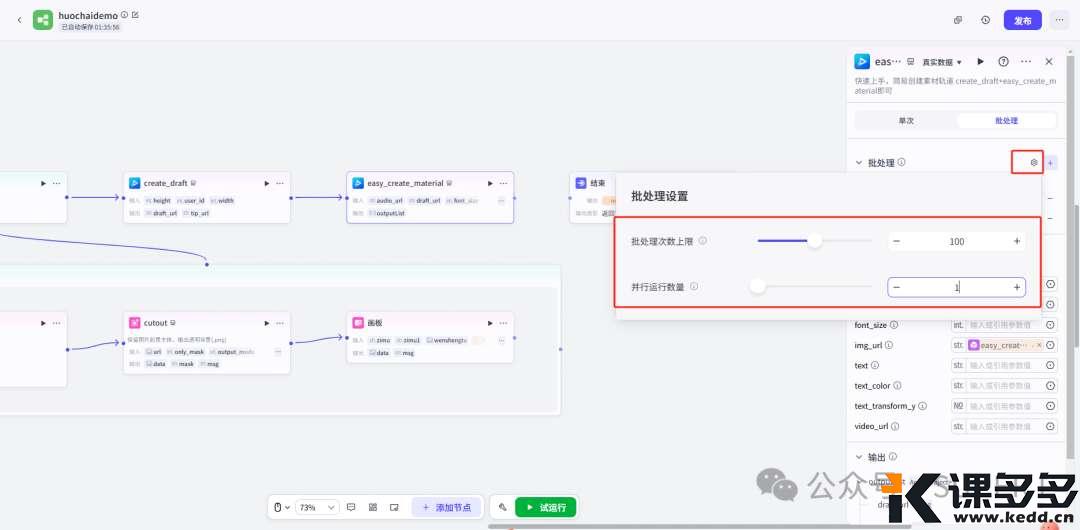Viewport: 1080px width, 530px height.
Task: Click the green 试运行 button
Action: [546, 507]
